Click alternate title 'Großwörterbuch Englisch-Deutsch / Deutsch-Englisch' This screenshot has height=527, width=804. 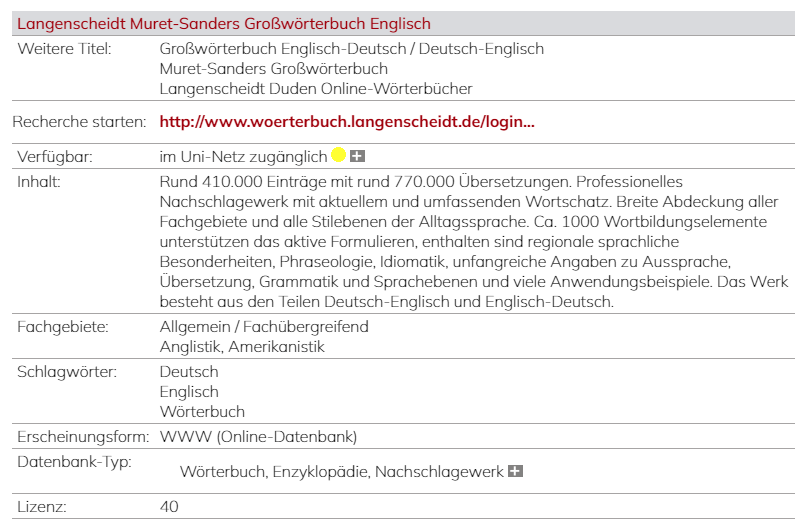point(351,49)
